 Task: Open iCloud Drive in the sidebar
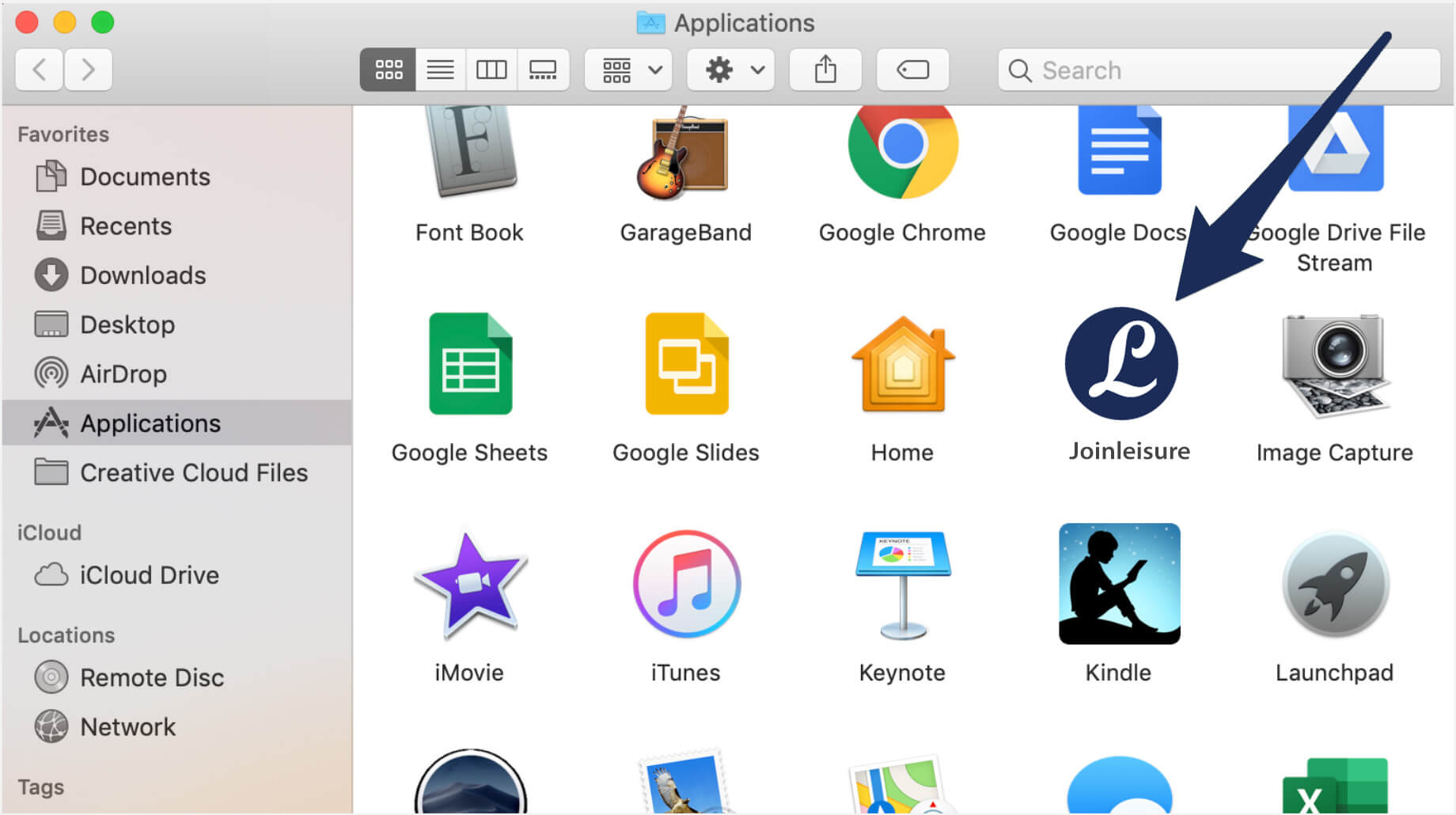177,574
